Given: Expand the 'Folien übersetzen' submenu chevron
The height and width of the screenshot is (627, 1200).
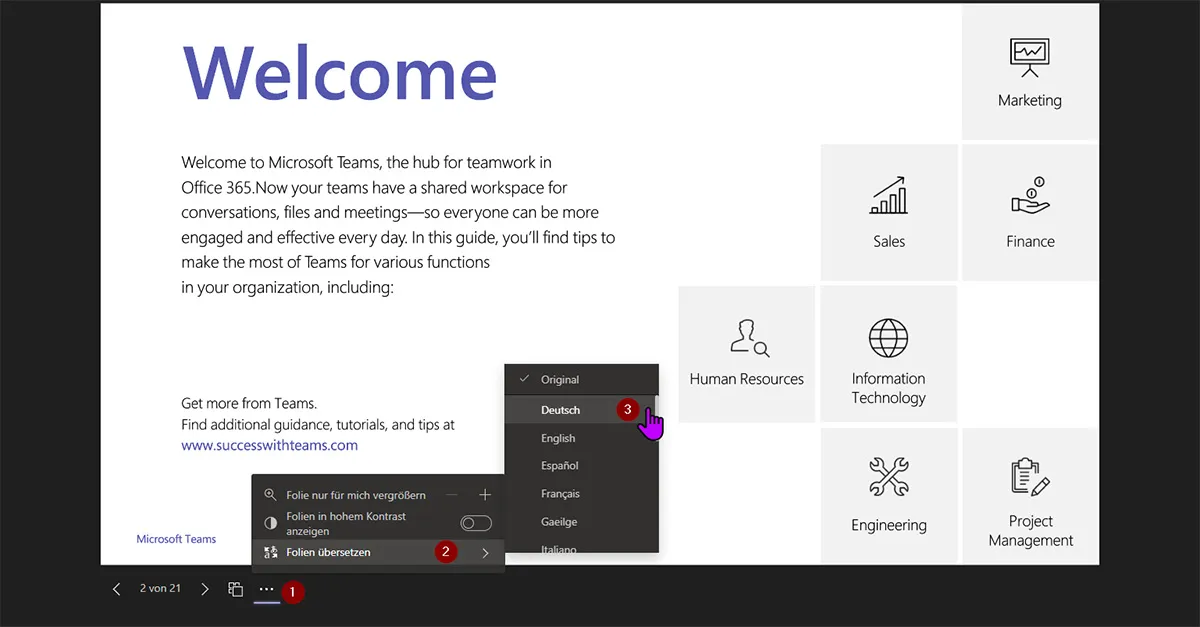Looking at the screenshot, I should pyautogui.click(x=487, y=552).
